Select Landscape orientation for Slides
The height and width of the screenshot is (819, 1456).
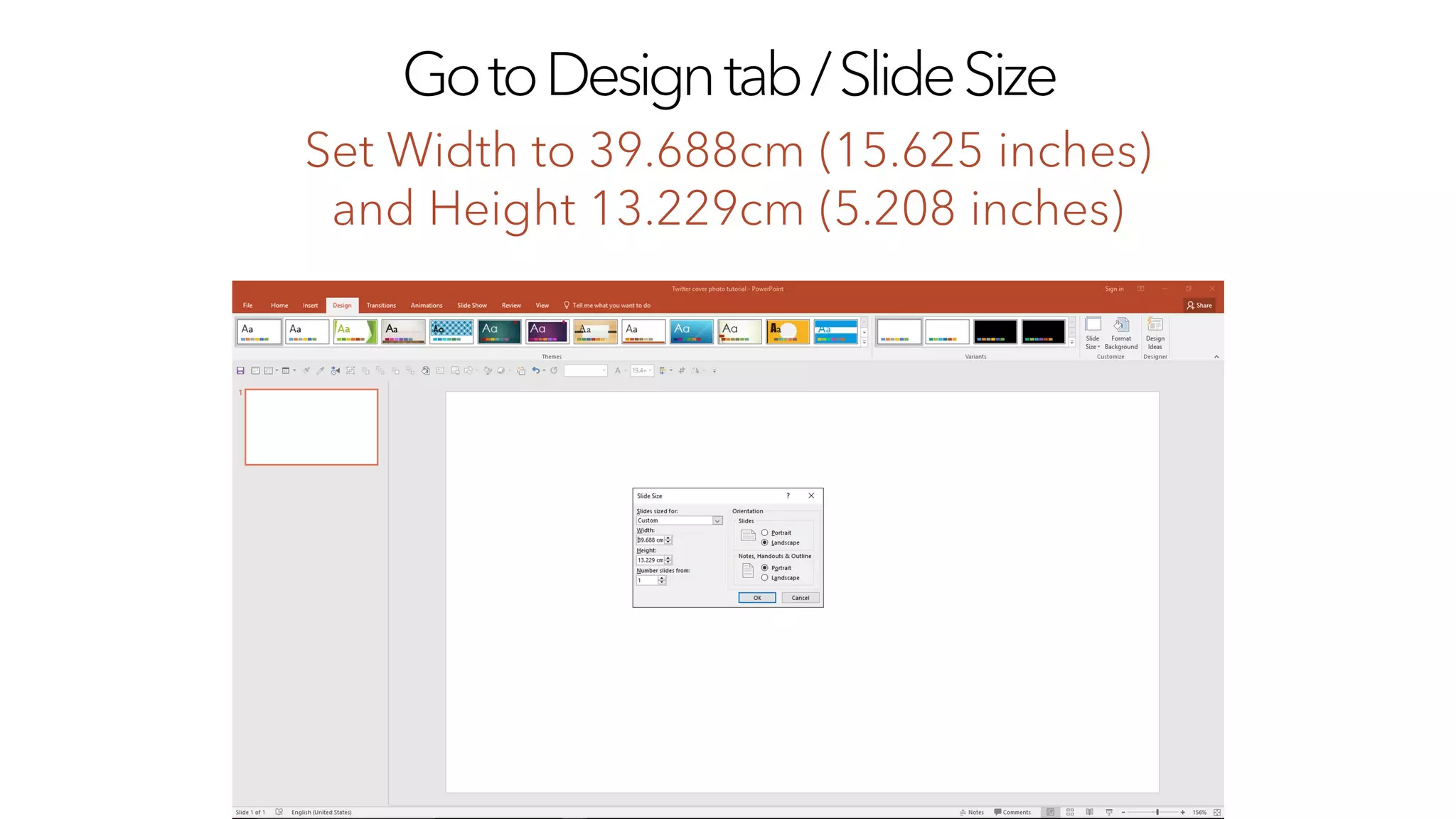[x=765, y=542]
